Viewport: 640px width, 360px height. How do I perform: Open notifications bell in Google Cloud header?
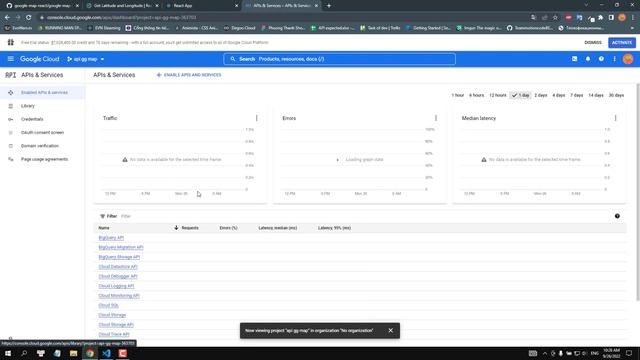coord(588,59)
